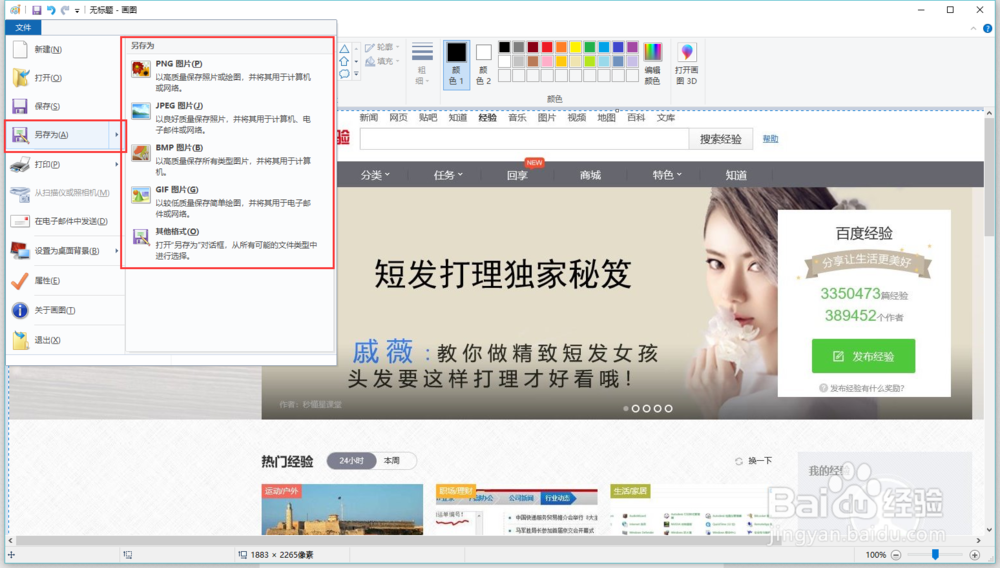Select 颜色 2 background color button
Screen dimensions: 1000x568
click(483, 64)
